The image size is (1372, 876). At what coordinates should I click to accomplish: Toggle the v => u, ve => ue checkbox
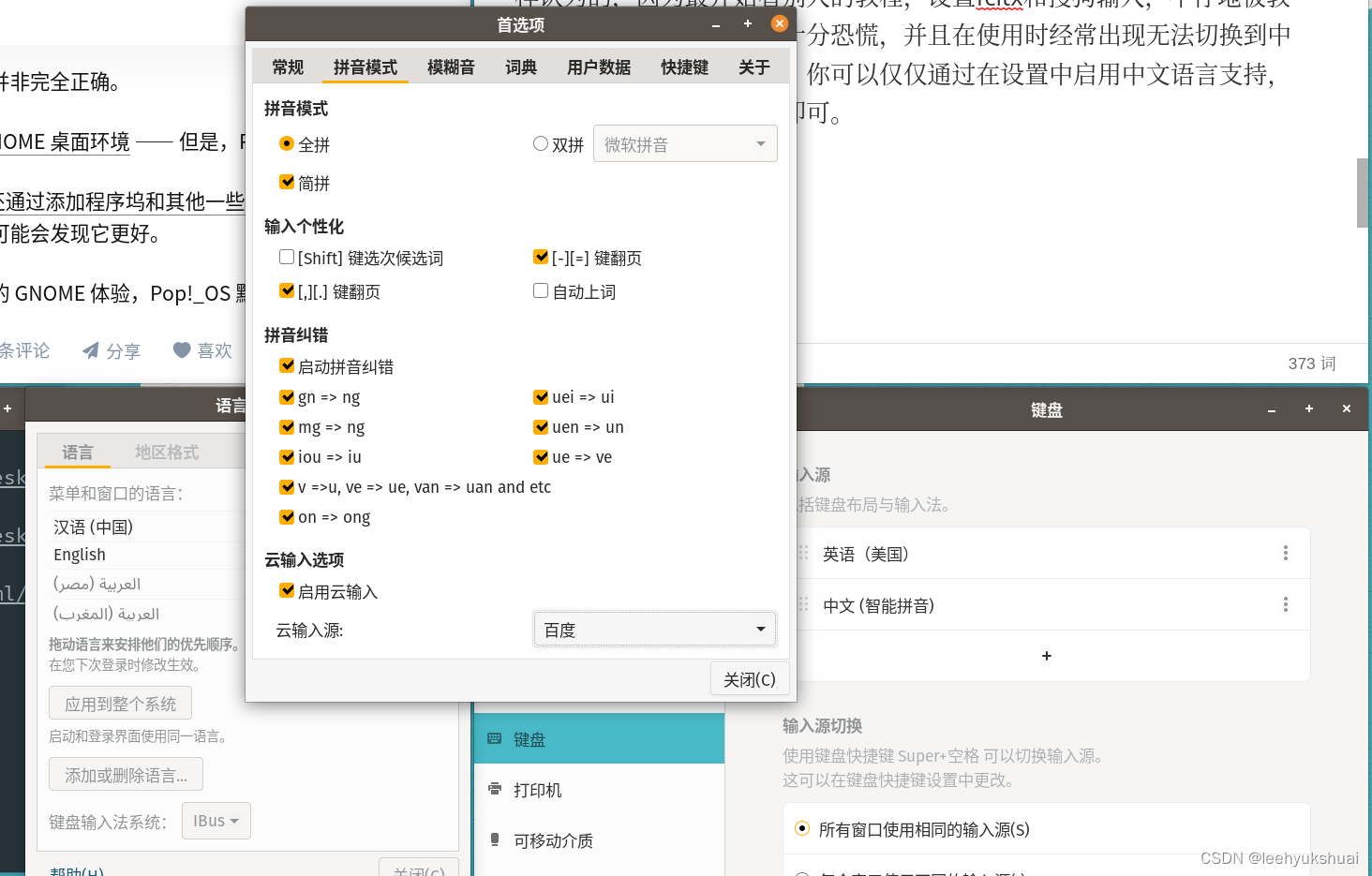click(287, 486)
